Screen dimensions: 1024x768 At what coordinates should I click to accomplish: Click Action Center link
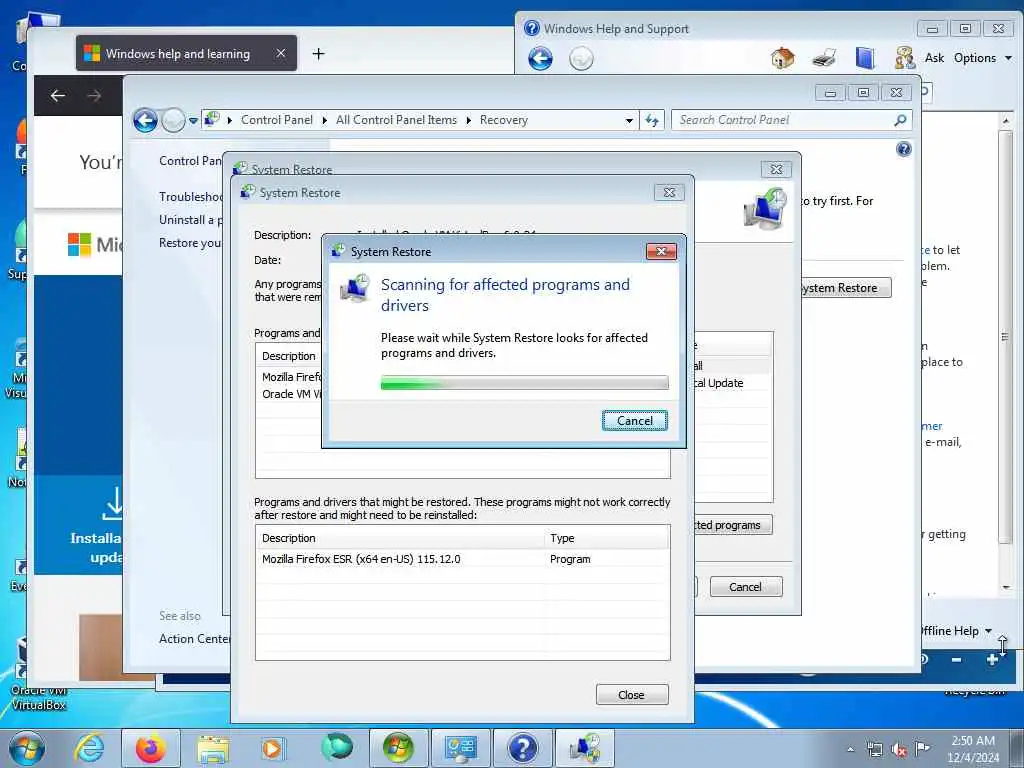coord(194,639)
